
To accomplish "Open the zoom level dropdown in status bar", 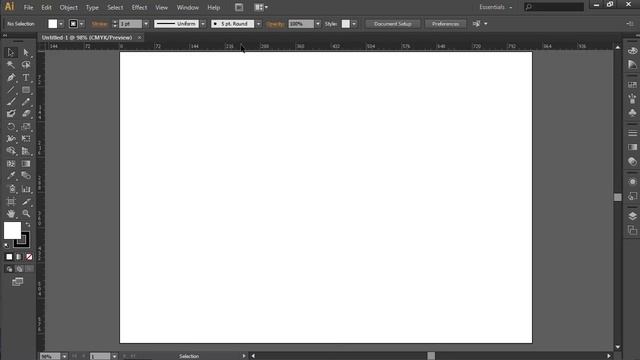I will pyautogui.click(x=64, y=356).
